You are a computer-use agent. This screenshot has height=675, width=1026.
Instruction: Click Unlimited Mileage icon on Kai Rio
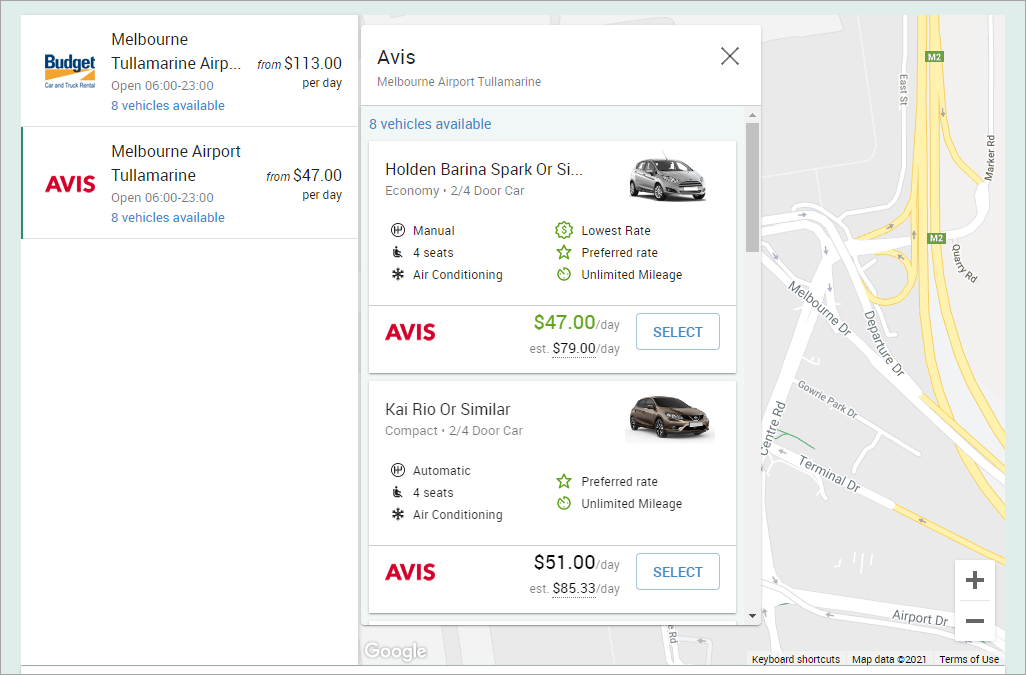click(563, 504)
